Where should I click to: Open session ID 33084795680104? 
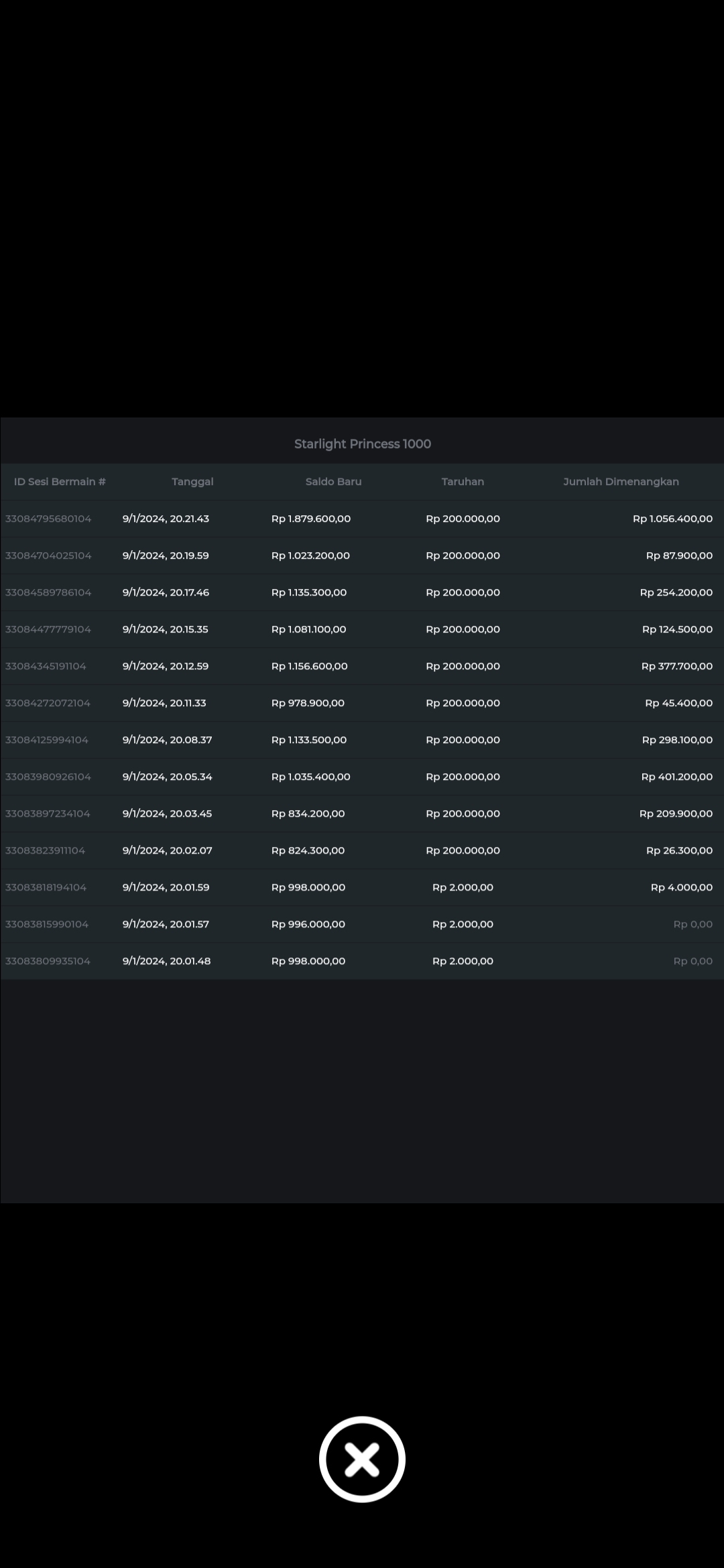(x=48, y=519)
